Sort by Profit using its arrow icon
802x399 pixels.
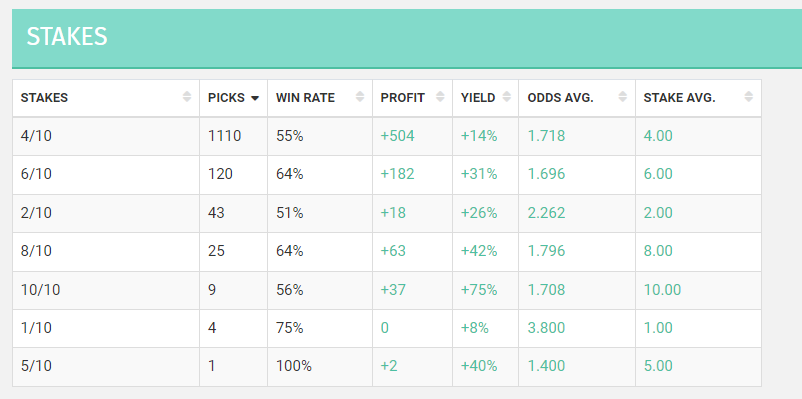440,97
